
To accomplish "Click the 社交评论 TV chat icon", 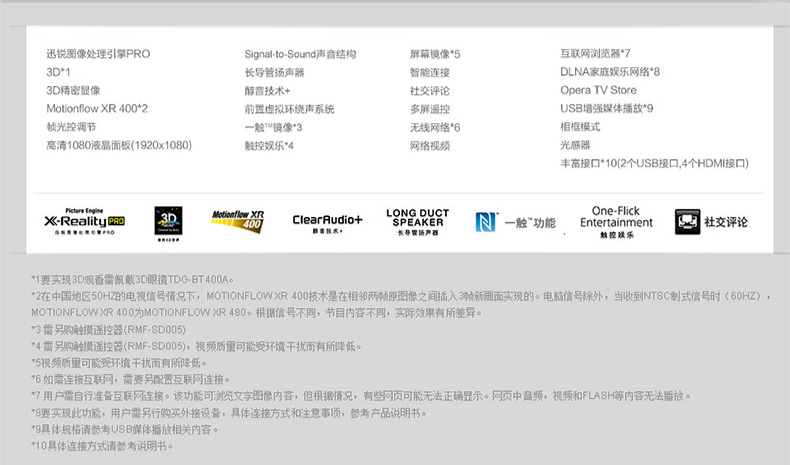I will click(x=687, y=222).
